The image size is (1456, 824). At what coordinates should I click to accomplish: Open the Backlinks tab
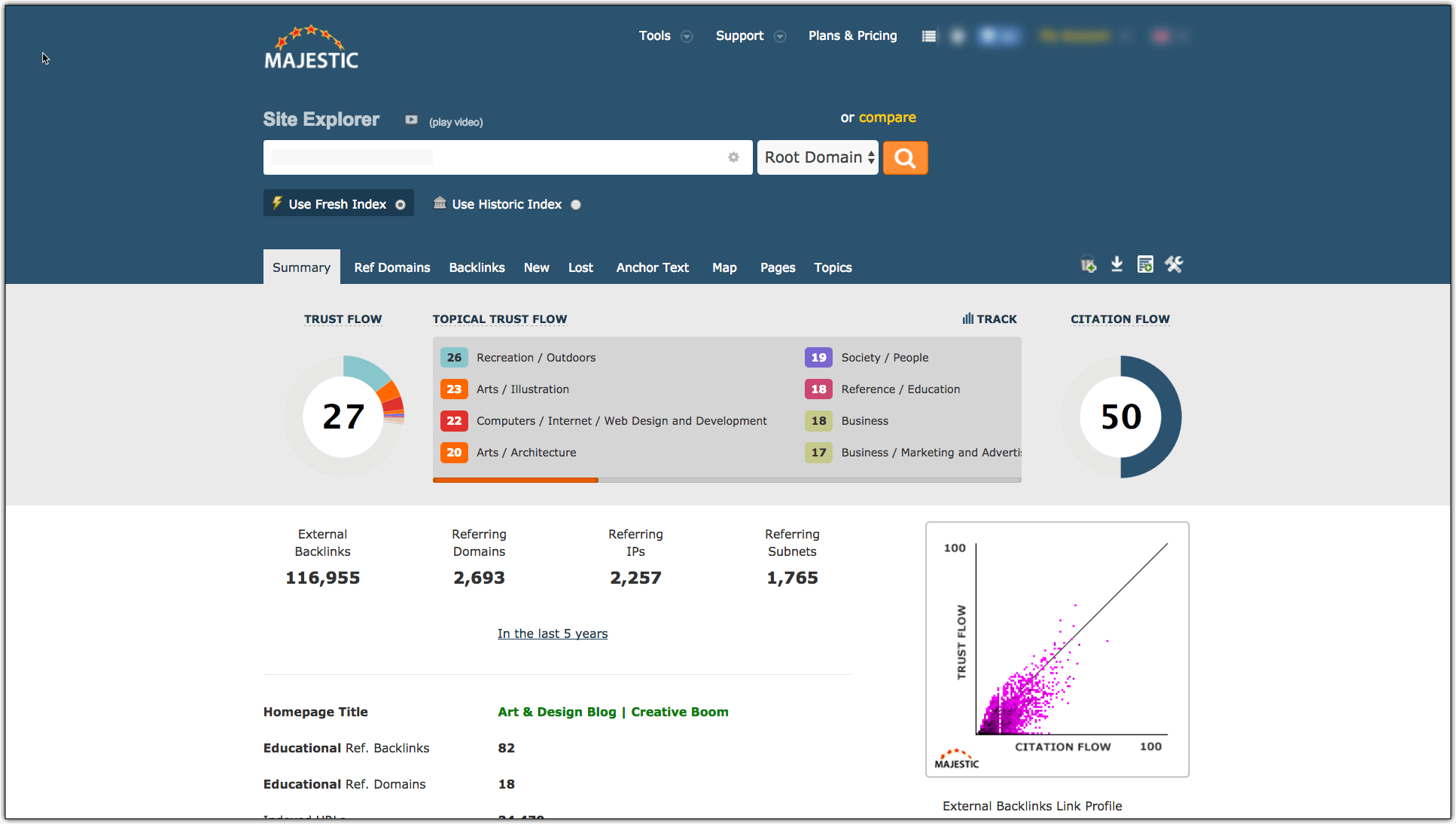[x=477, y=267]
